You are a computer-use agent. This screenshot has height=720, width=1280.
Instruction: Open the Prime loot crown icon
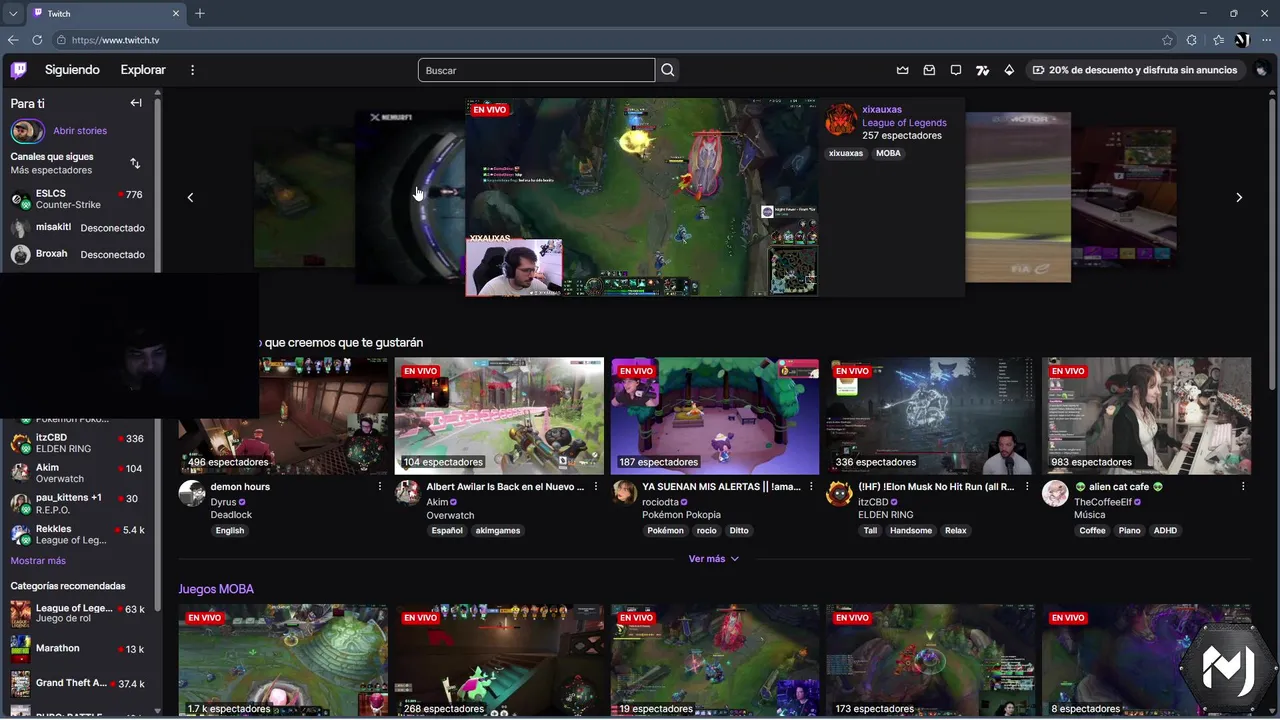pyautogui.click(x=902, y=70)
